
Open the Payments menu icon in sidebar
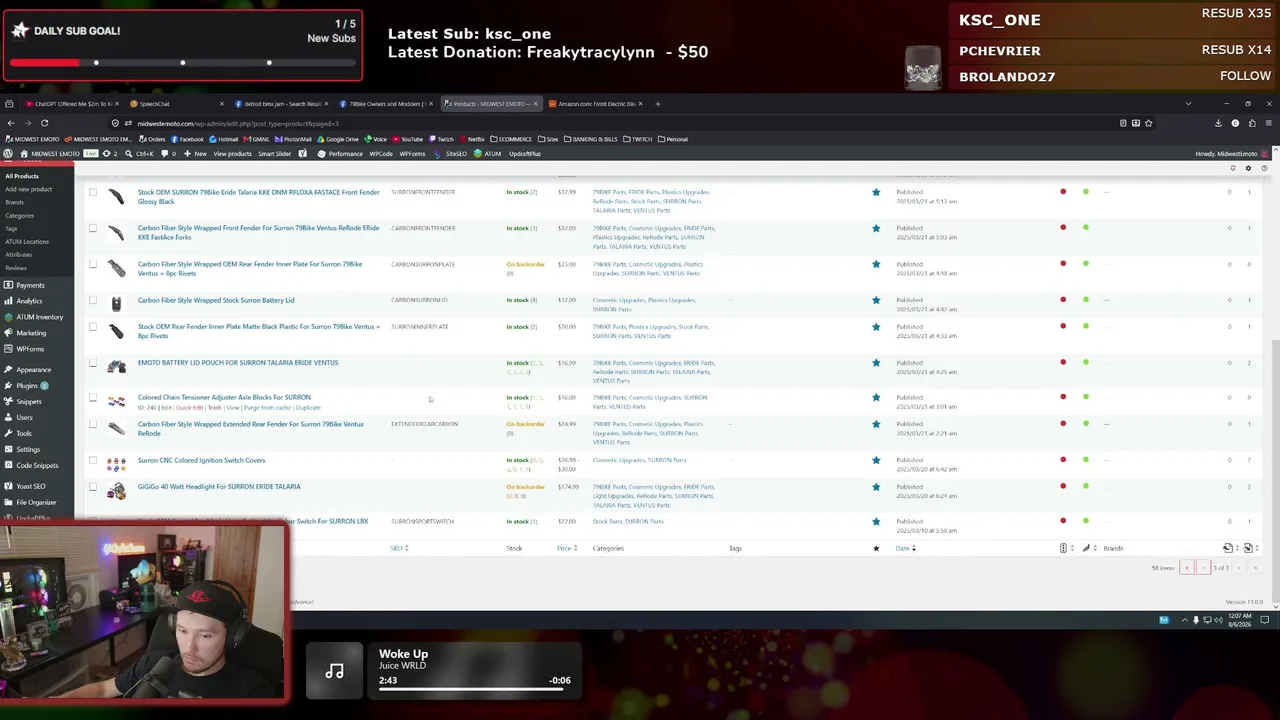(x=8, y=285)
